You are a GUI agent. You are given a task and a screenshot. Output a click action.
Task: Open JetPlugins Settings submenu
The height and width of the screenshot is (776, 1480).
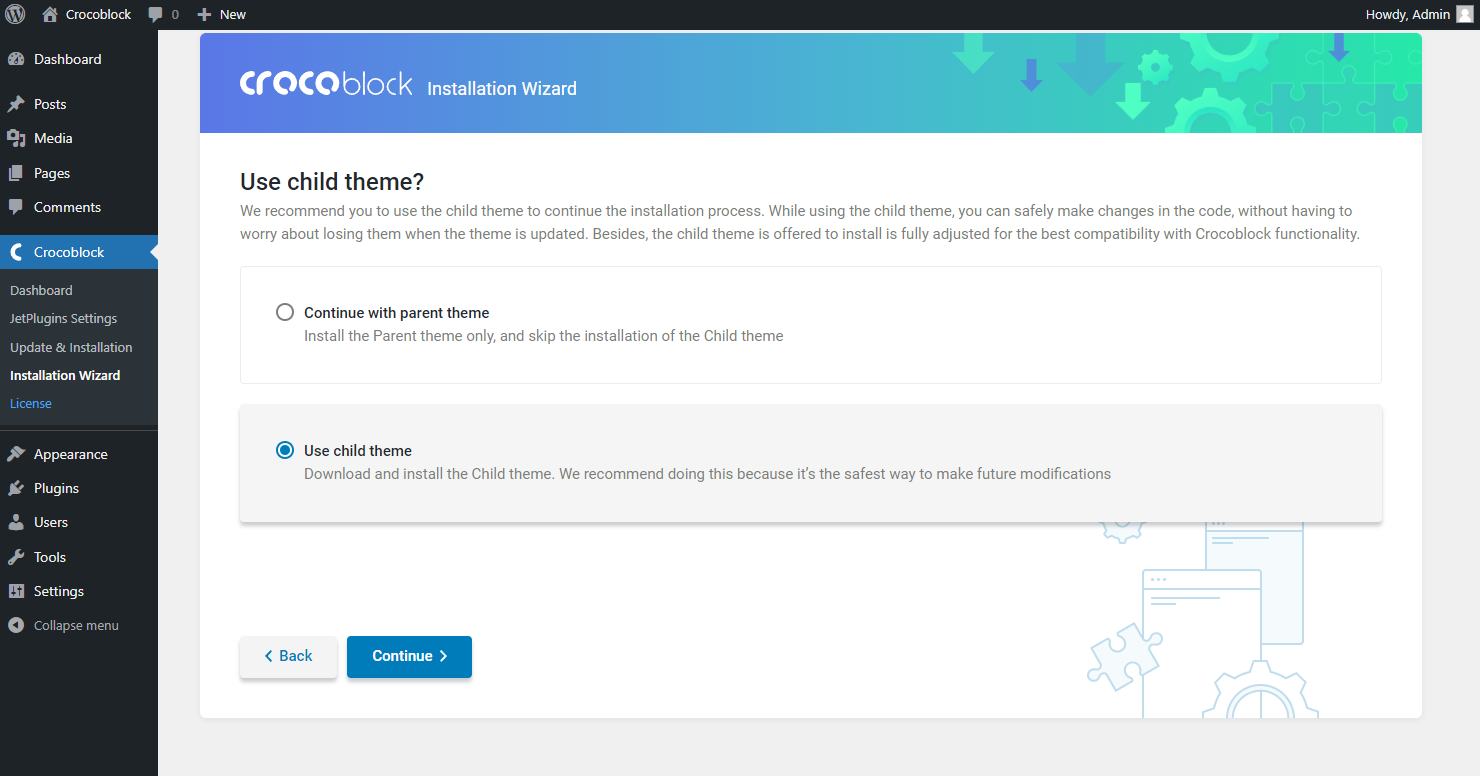tap(63, 318)
